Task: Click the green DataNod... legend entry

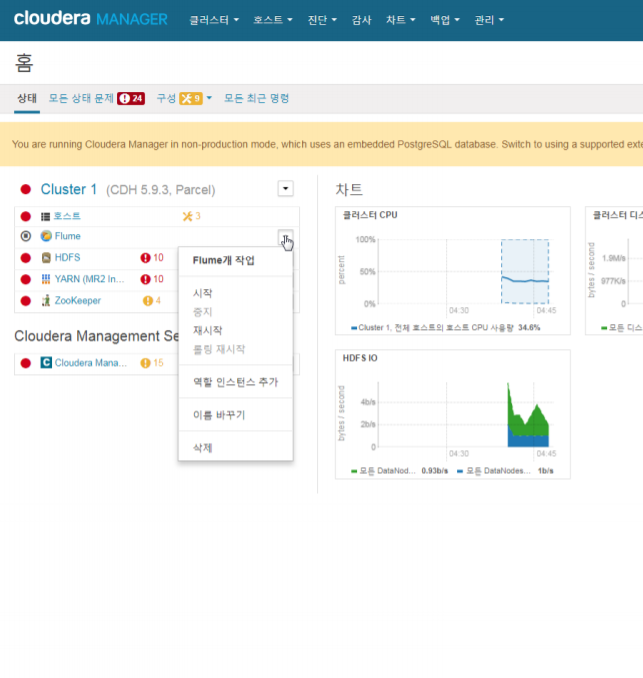Action: 400,471
